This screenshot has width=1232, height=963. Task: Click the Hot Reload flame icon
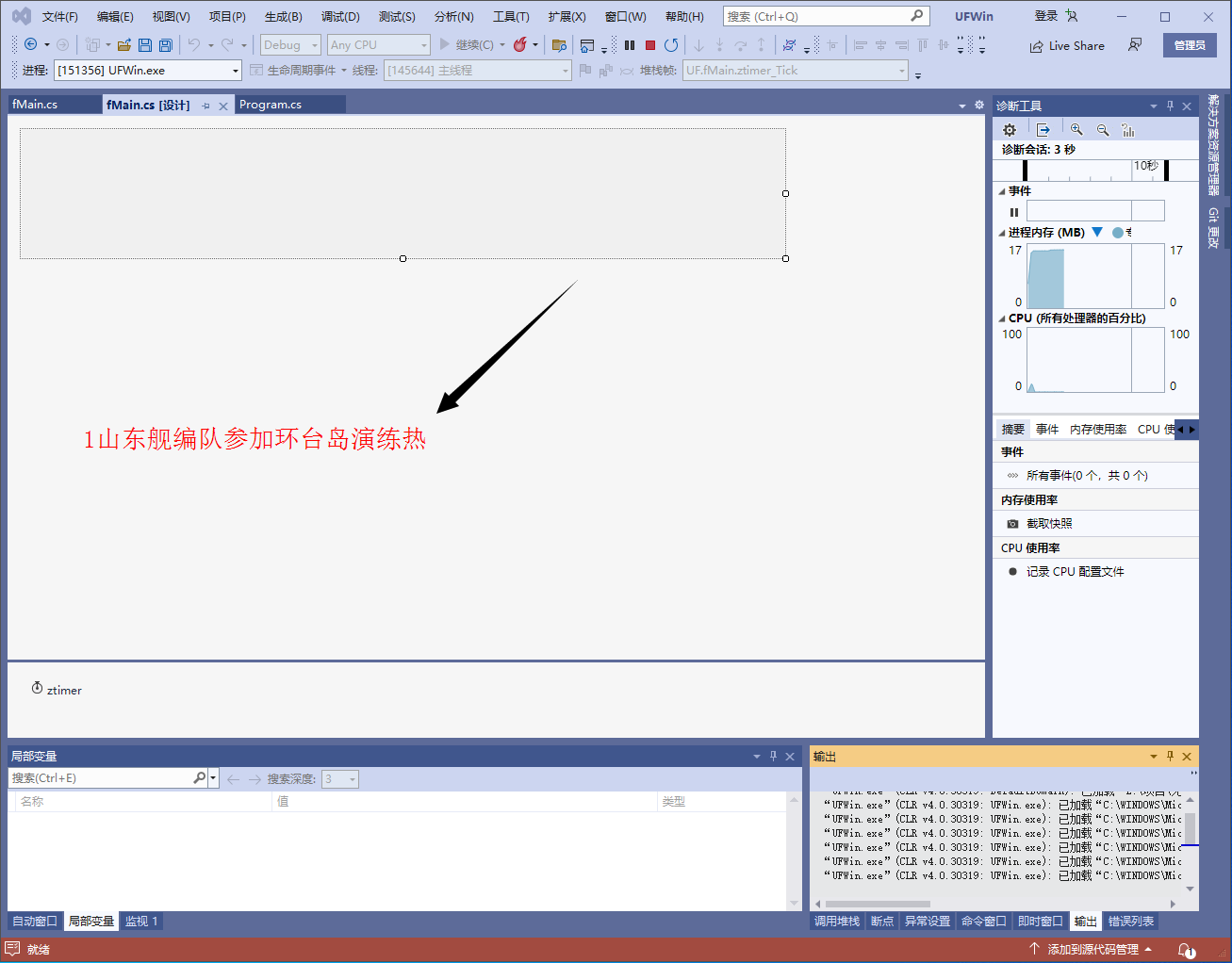(x=519, y=44)
